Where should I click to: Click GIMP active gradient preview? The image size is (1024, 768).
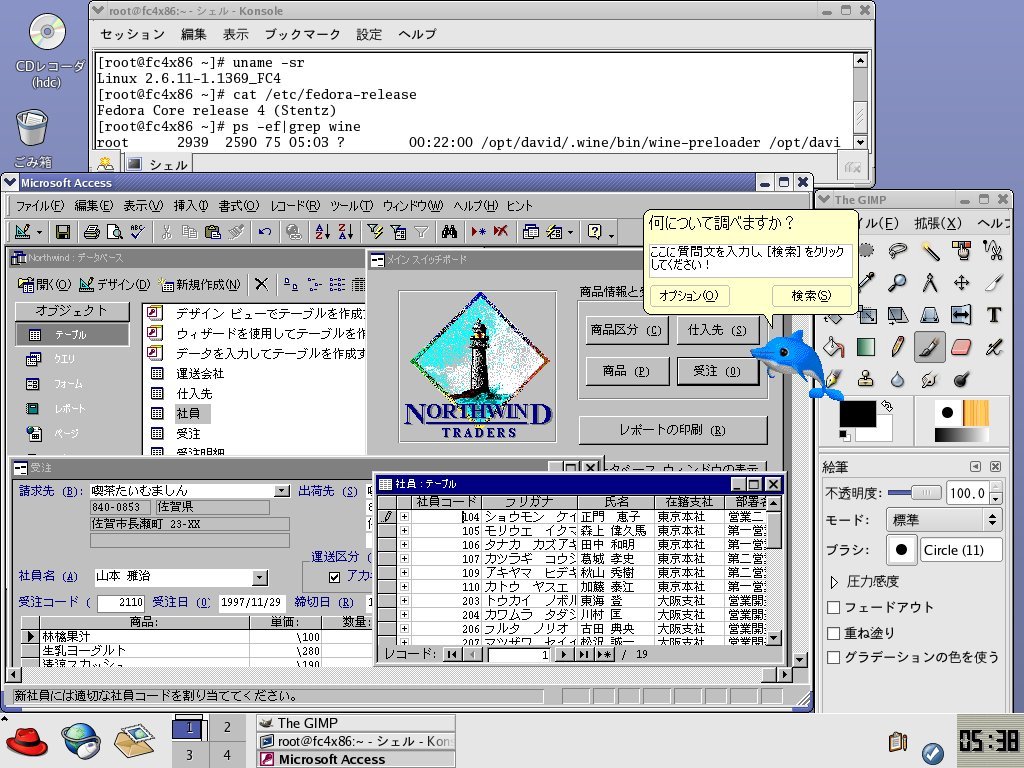961,436
